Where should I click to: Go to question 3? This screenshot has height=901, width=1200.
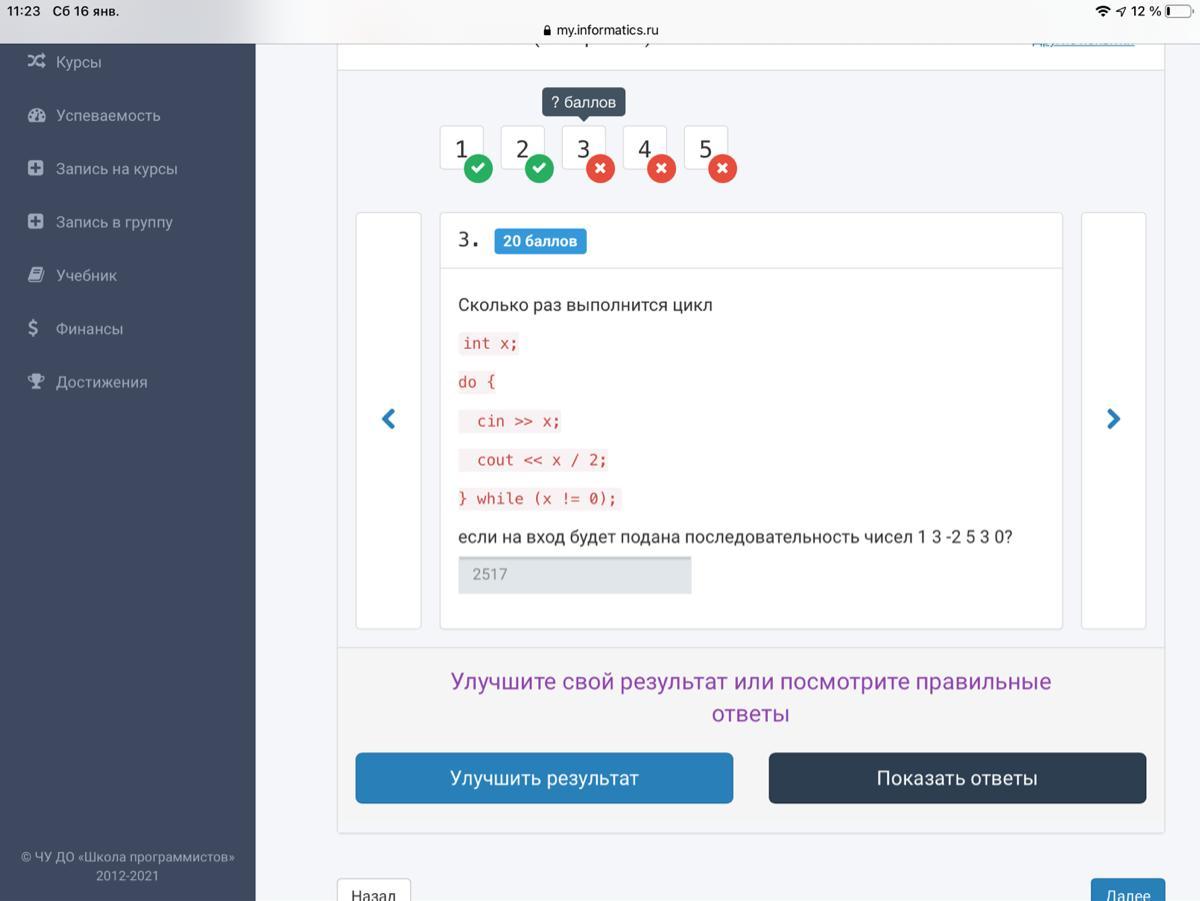point(583,148)
